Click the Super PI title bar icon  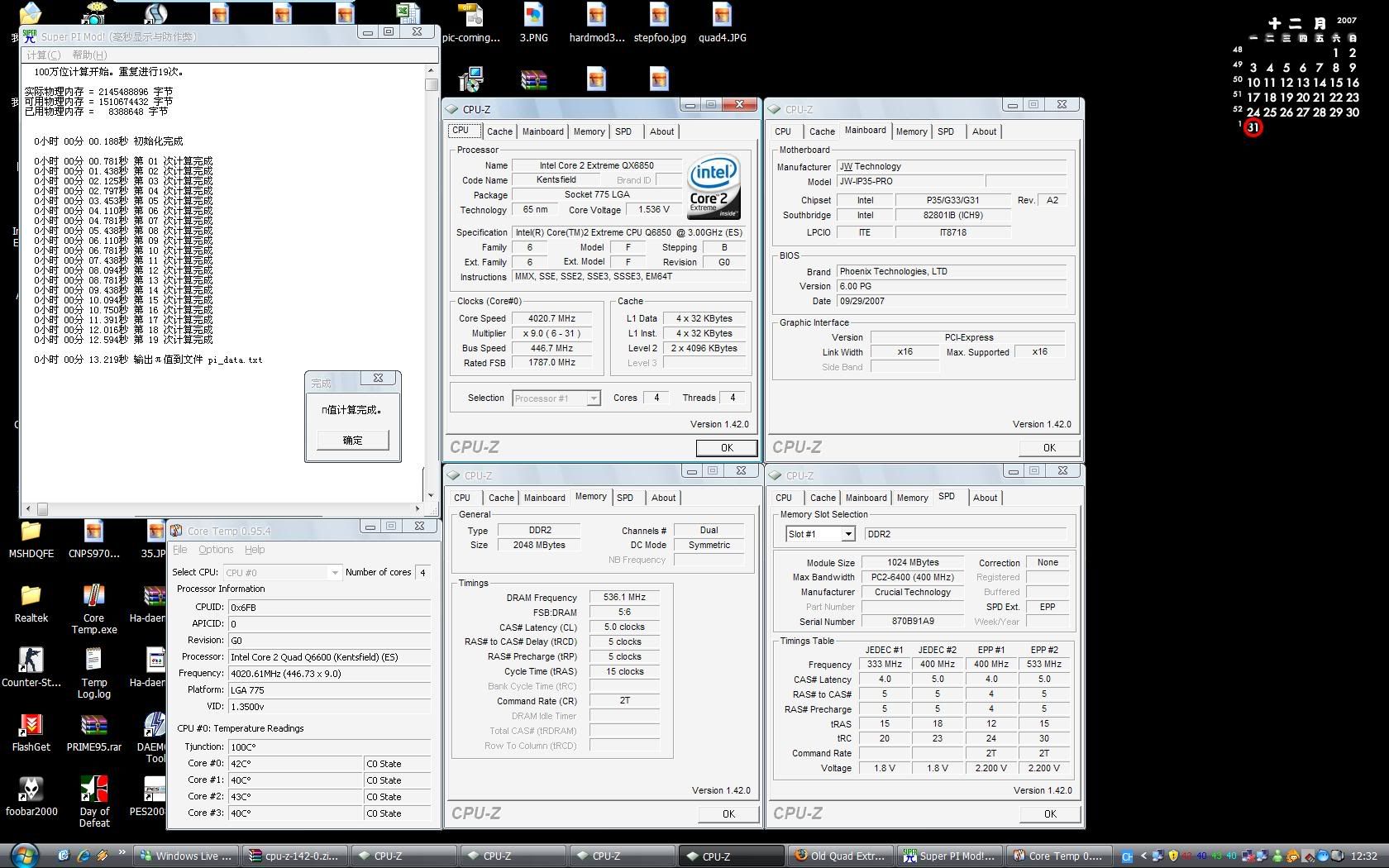point(30,36)
